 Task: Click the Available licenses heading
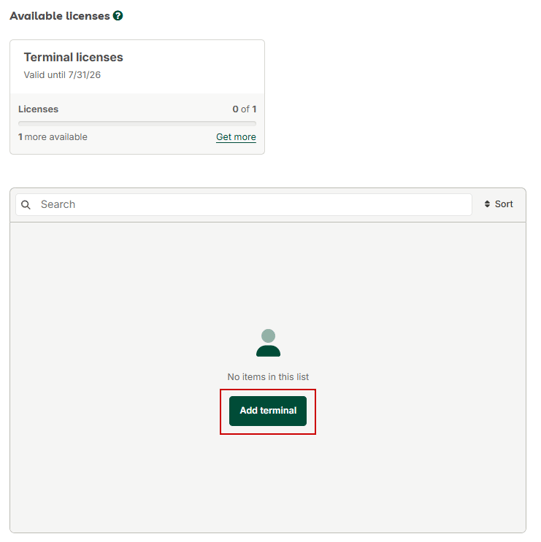60,16
